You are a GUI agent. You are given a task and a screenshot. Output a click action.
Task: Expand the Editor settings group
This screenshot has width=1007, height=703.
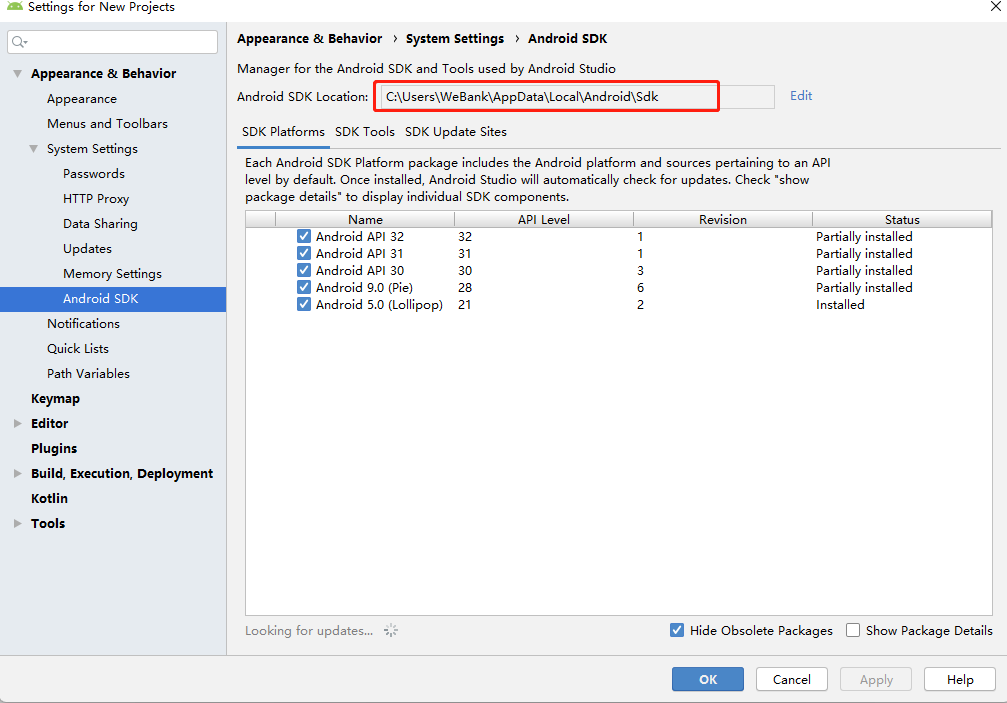click(x=17, y=424)
